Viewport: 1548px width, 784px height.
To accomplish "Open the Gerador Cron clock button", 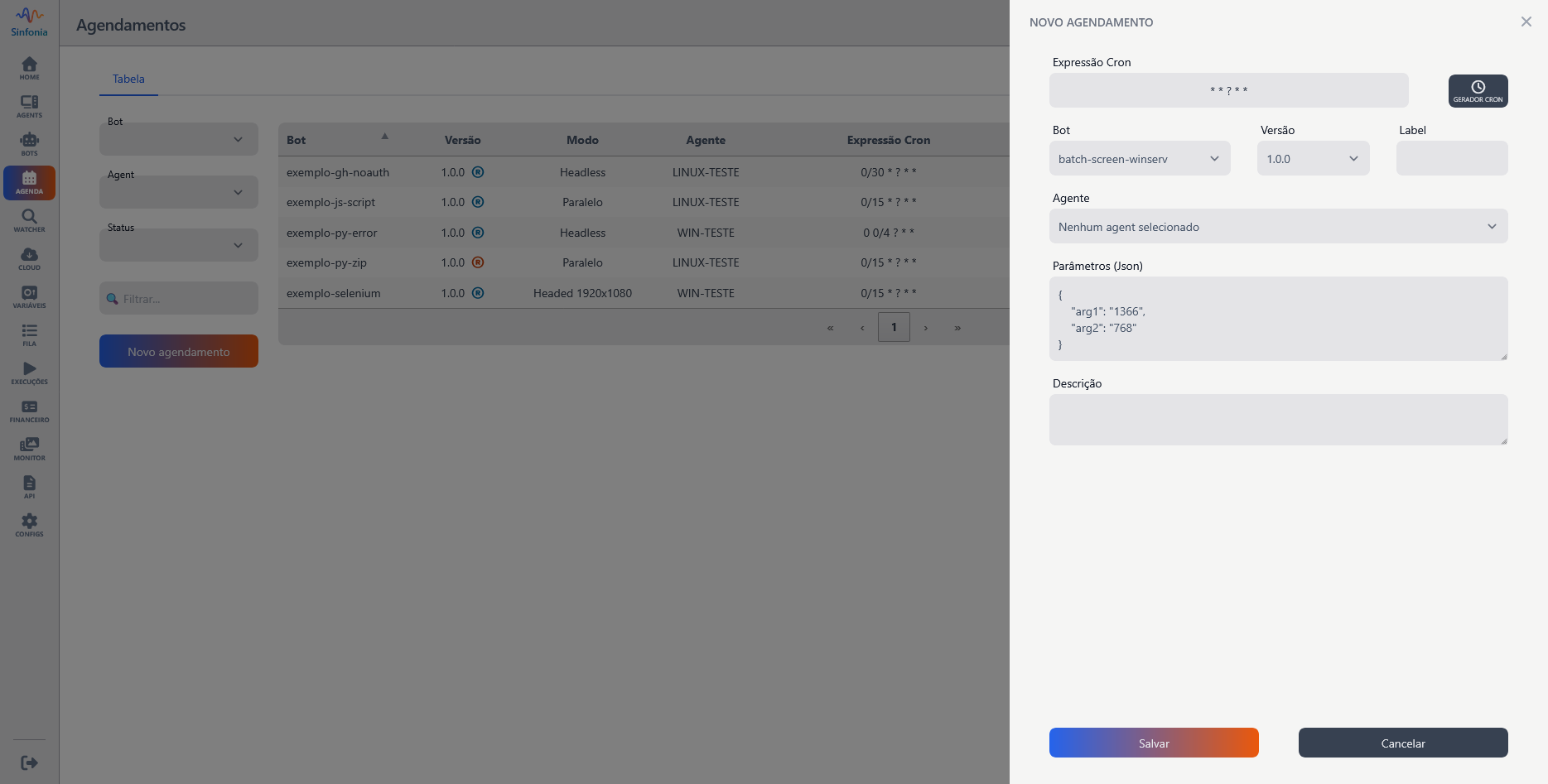I will pos(1478,91).
